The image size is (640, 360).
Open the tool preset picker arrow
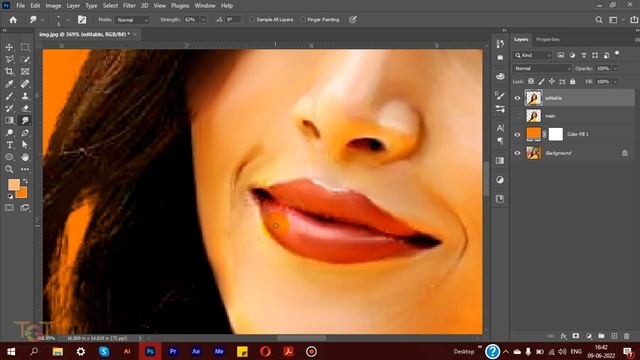point(42,20)
